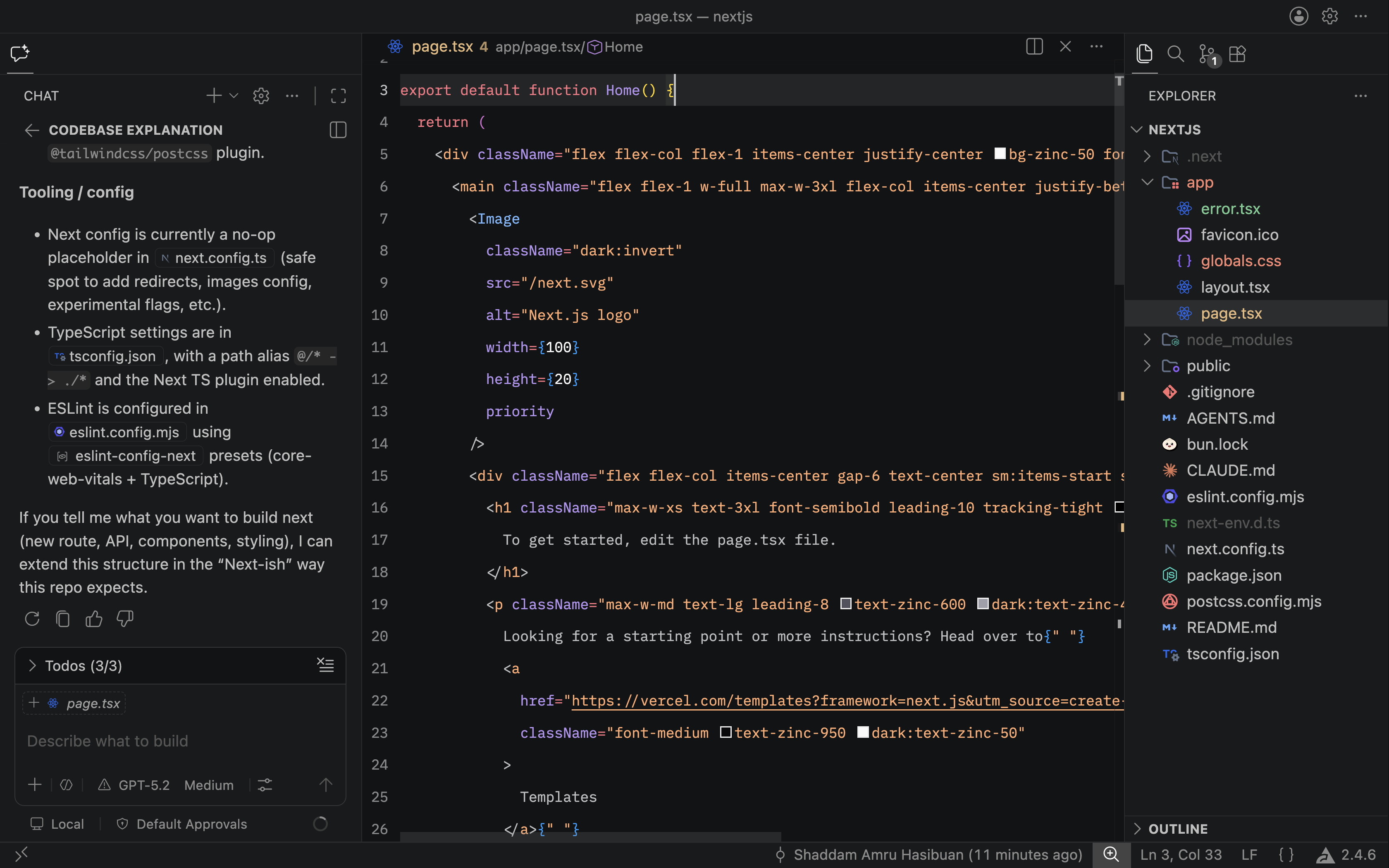Click thumbs down on chat response
Screen dimensions: 1389x868
[x=124, y=619]
